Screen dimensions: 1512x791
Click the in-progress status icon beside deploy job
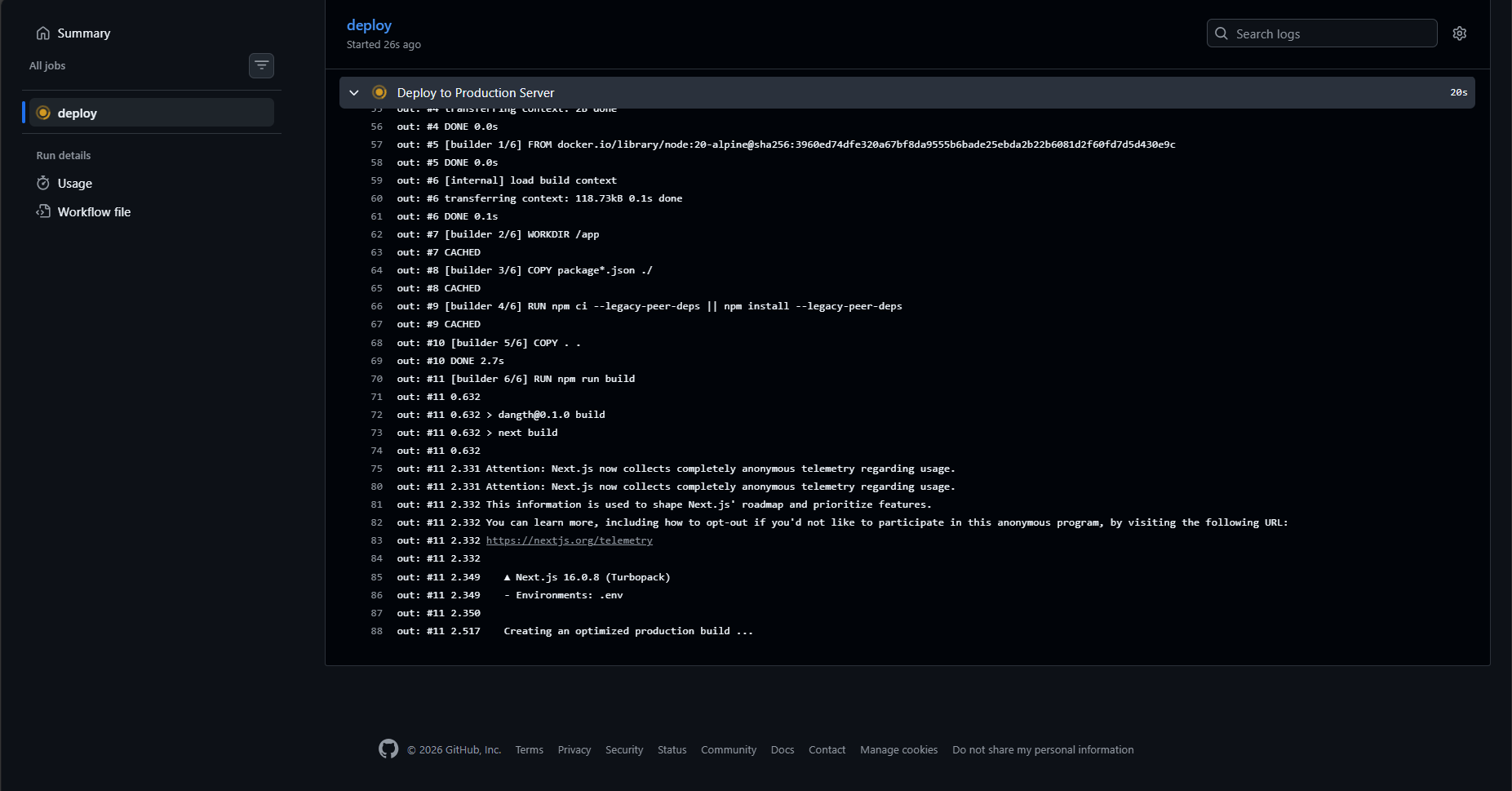44,113
